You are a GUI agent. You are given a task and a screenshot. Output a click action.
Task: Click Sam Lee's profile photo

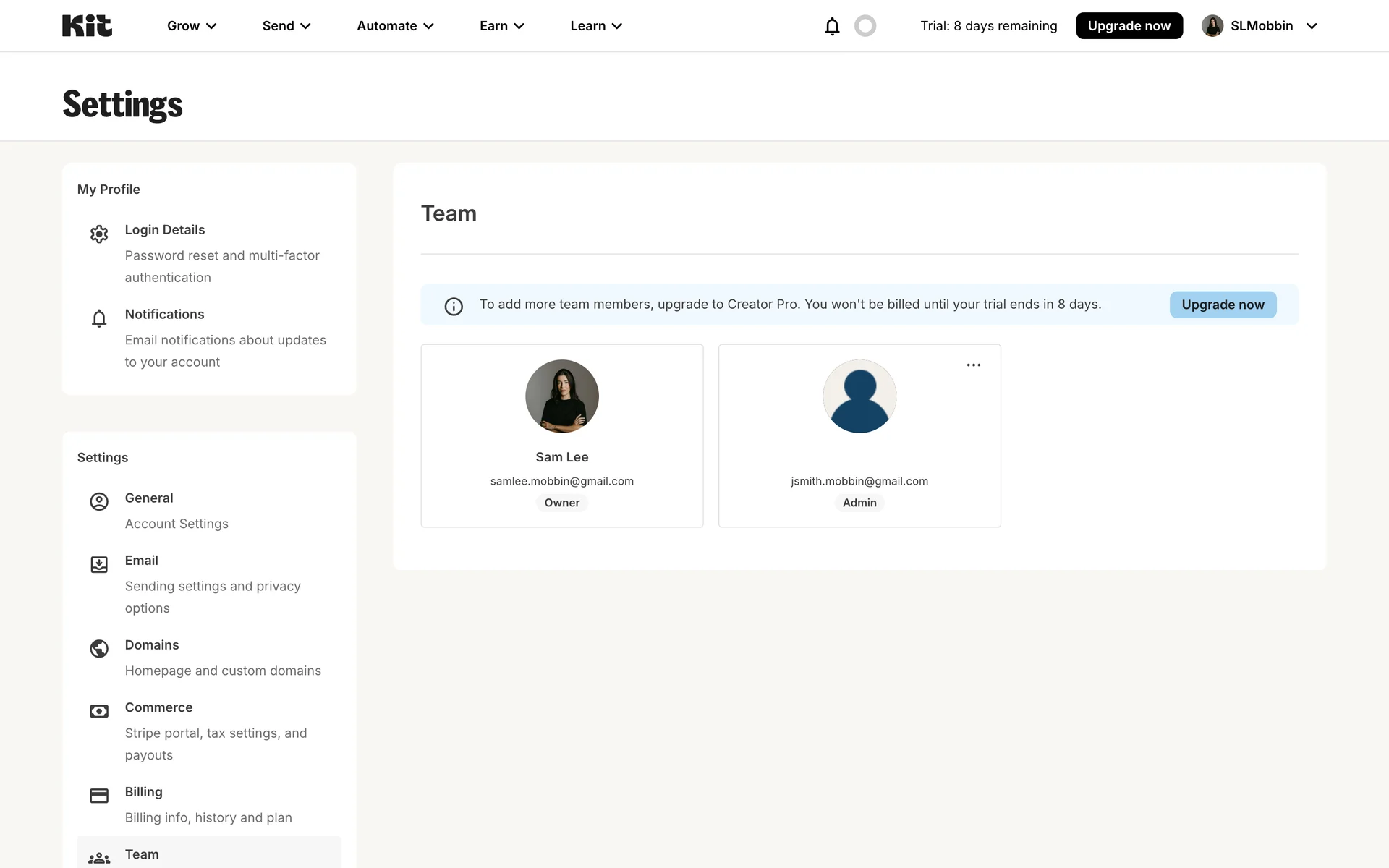(x=562, y=396)
